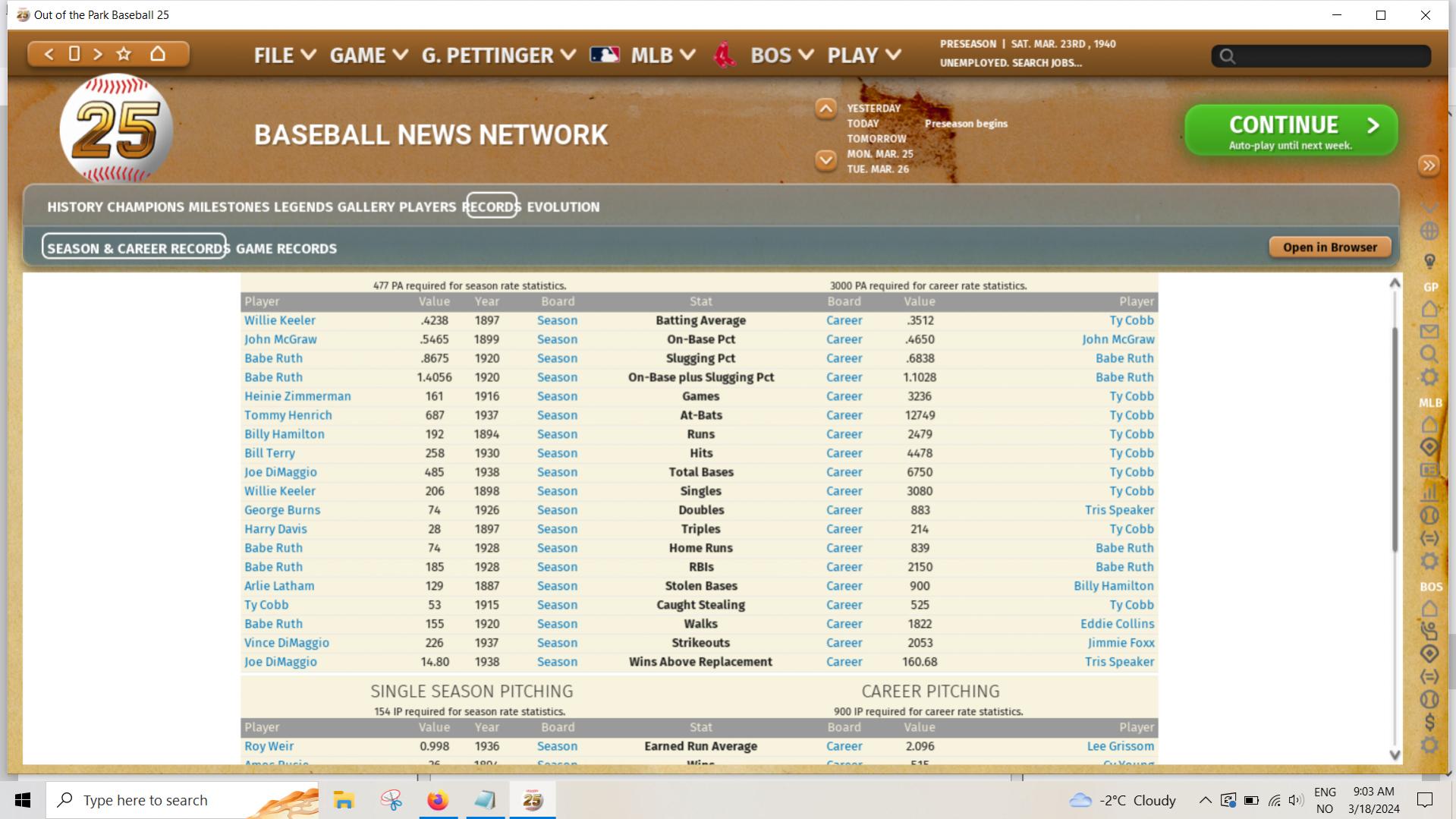This screenshot has height=819, width=1456.
Task: Open the G. PETTINGER dropdown menu
Action: coord(498,55)
